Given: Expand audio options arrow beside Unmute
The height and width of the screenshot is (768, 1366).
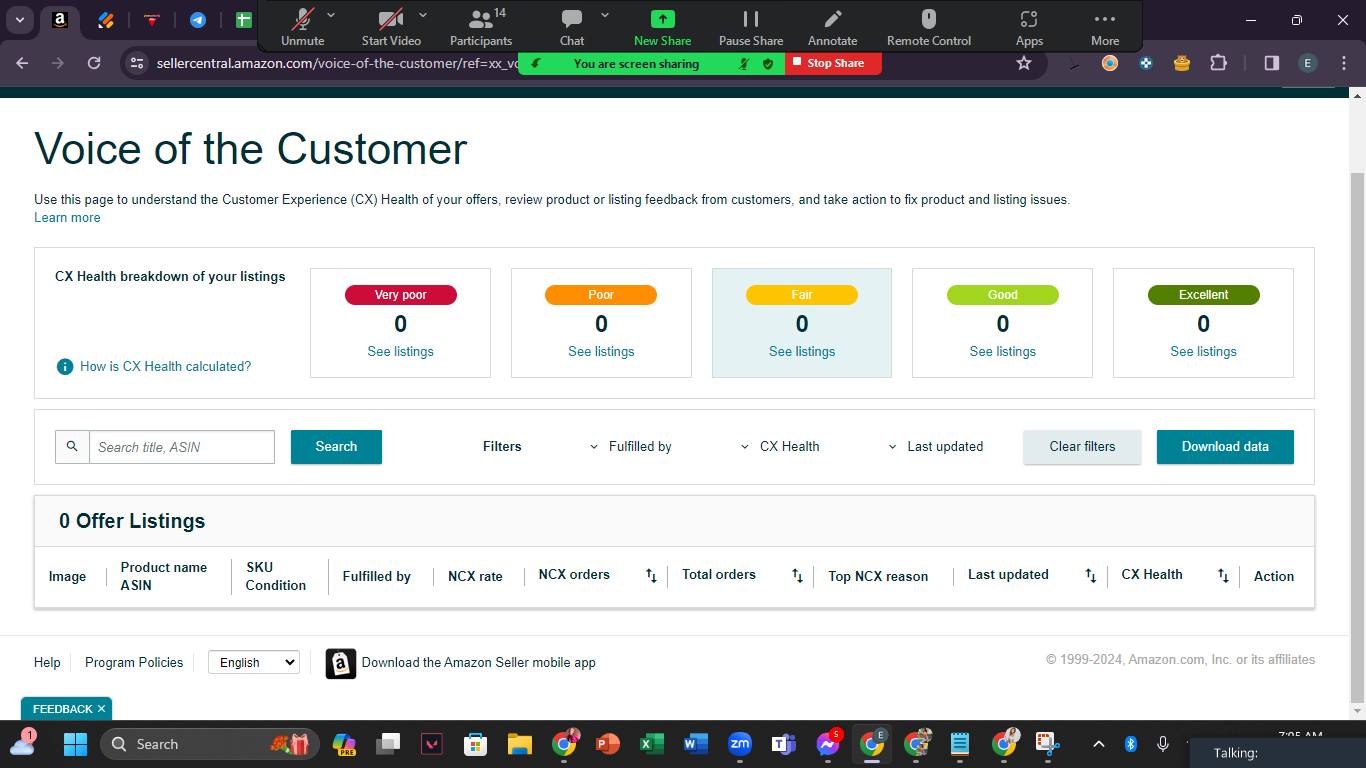Looking at the screenshot, I should click(x=332, y=15).
